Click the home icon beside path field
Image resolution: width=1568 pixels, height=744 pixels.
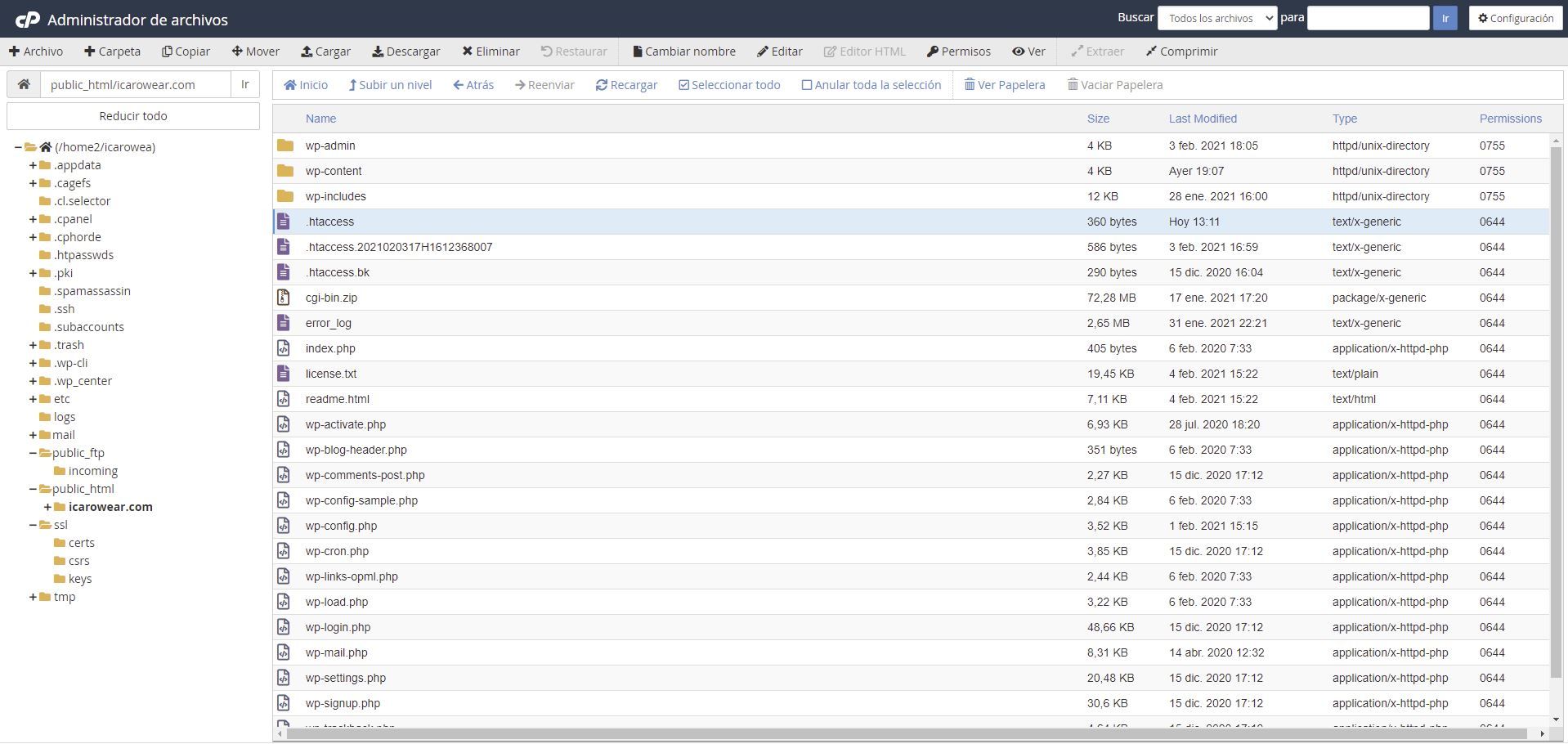tap(24, 84)
